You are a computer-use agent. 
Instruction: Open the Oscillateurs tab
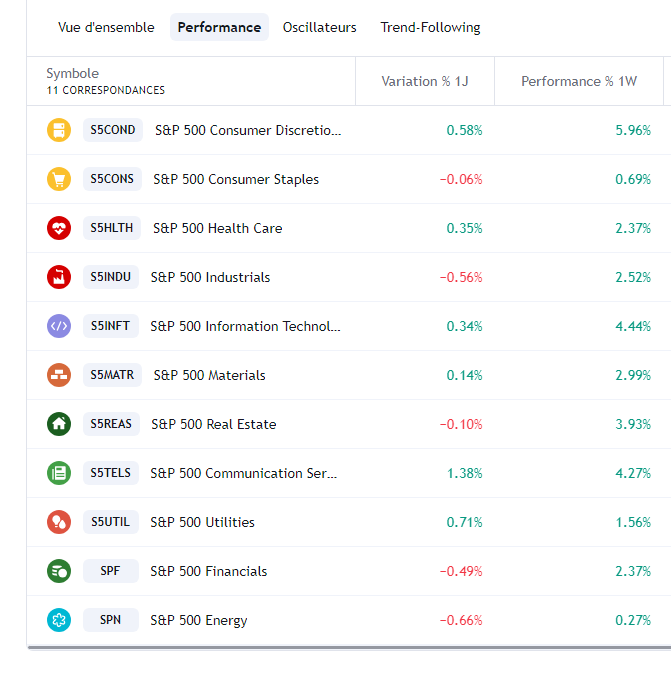tap(319, 27)
